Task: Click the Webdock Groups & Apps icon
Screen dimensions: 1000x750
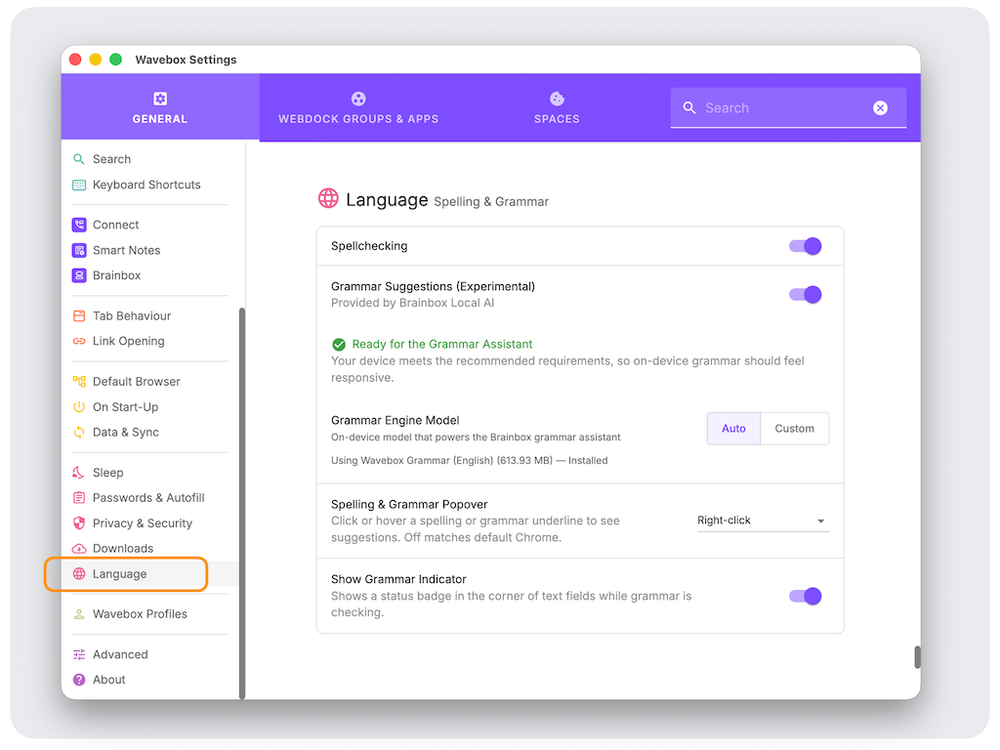Action: (358, 99)
